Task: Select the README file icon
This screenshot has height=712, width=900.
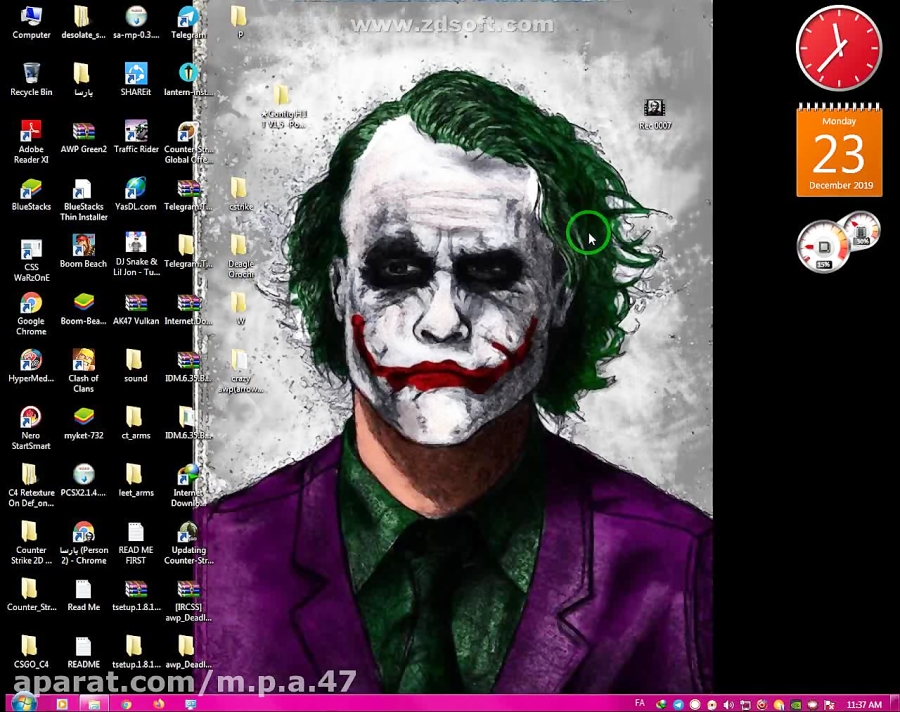Action: pyautogui.click(x=84, y=652)
